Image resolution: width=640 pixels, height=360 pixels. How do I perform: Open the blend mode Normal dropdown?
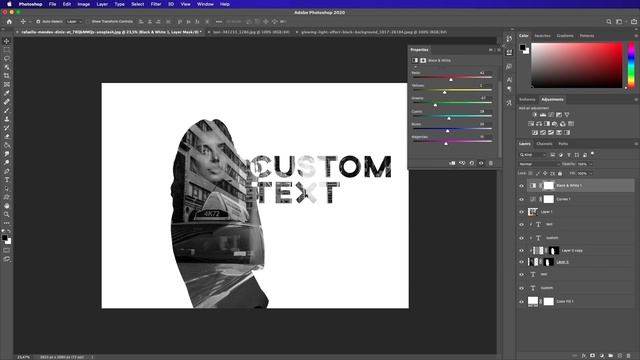click(x=539, y=164)
